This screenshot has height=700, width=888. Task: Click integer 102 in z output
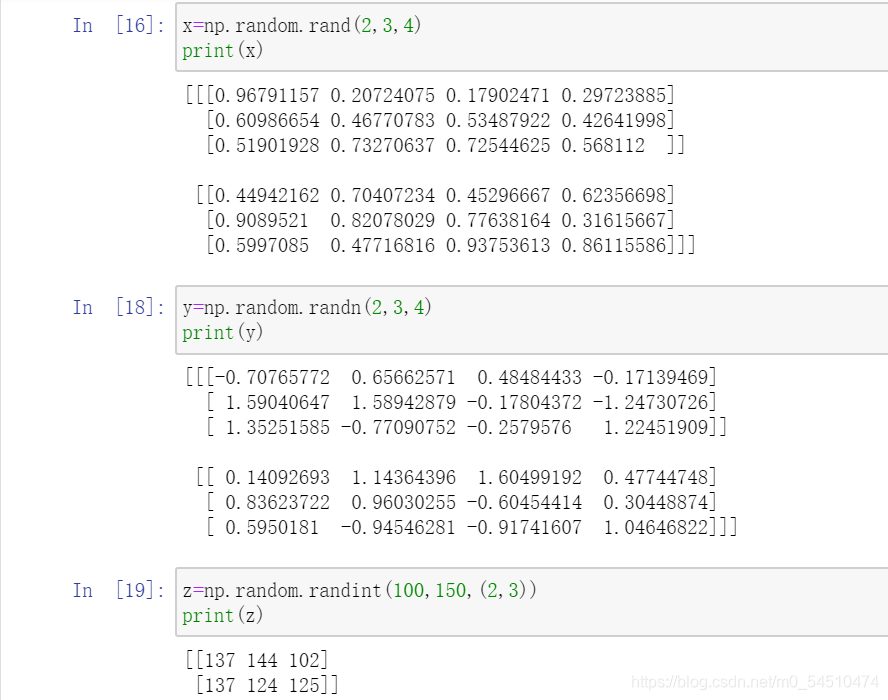[x=305, y=660]
